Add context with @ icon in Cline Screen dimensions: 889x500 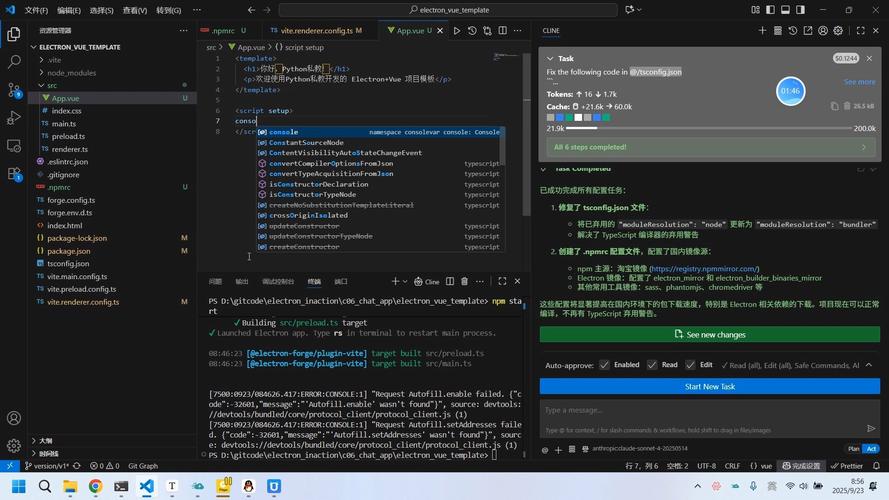coord(545,450)
